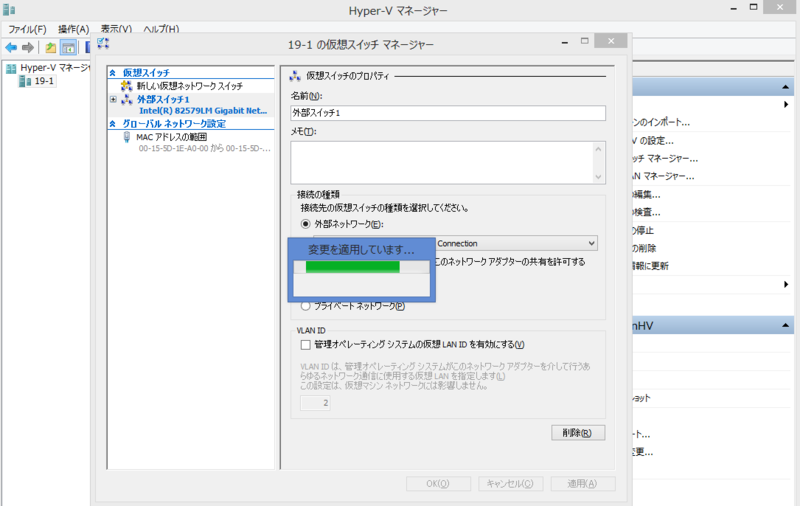Click the VLAN ID number field showing 2
This screenshot has height=506, width=800.
315,403
